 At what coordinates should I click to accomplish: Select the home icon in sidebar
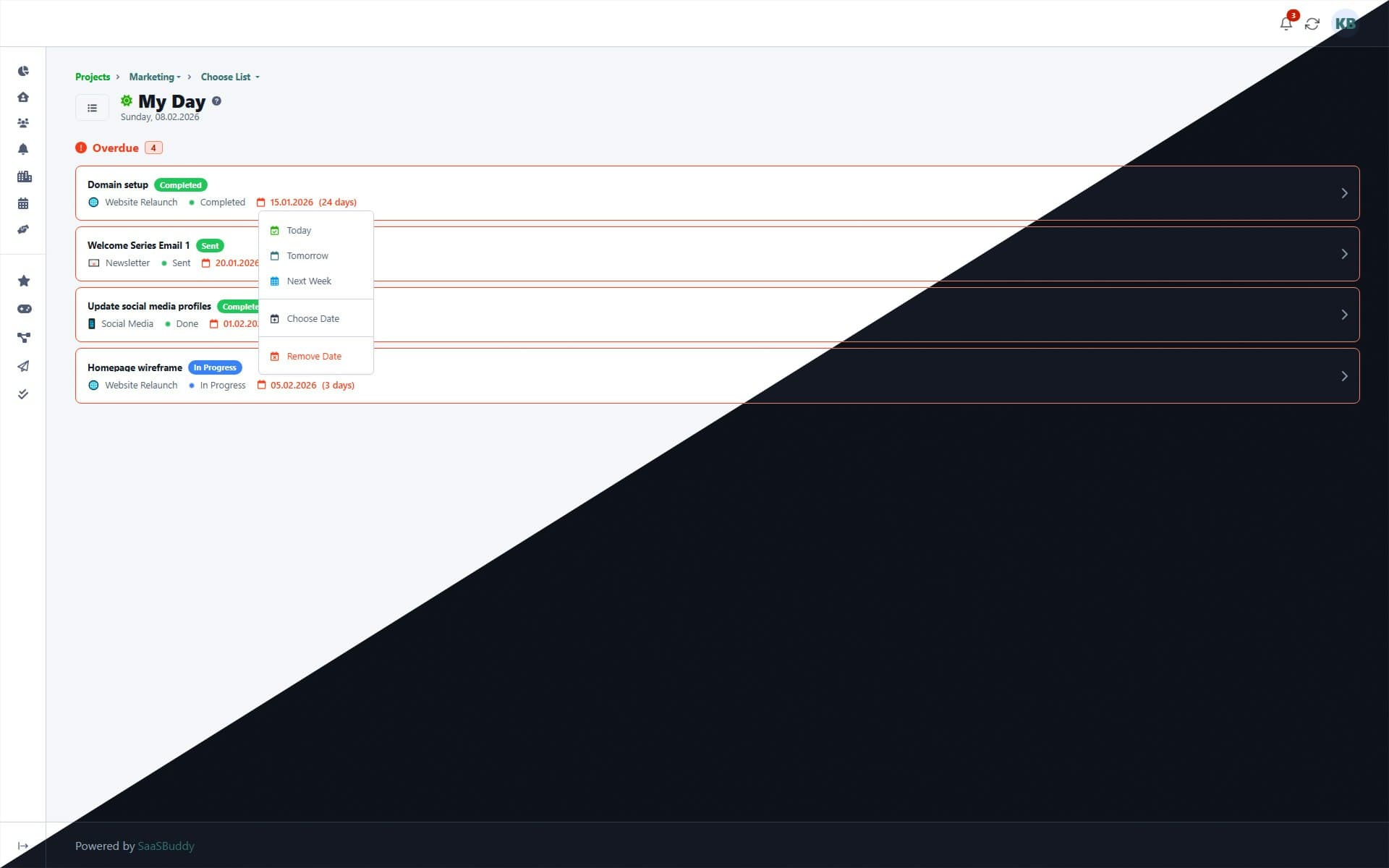pyautogui.click(x=23, y=96)
